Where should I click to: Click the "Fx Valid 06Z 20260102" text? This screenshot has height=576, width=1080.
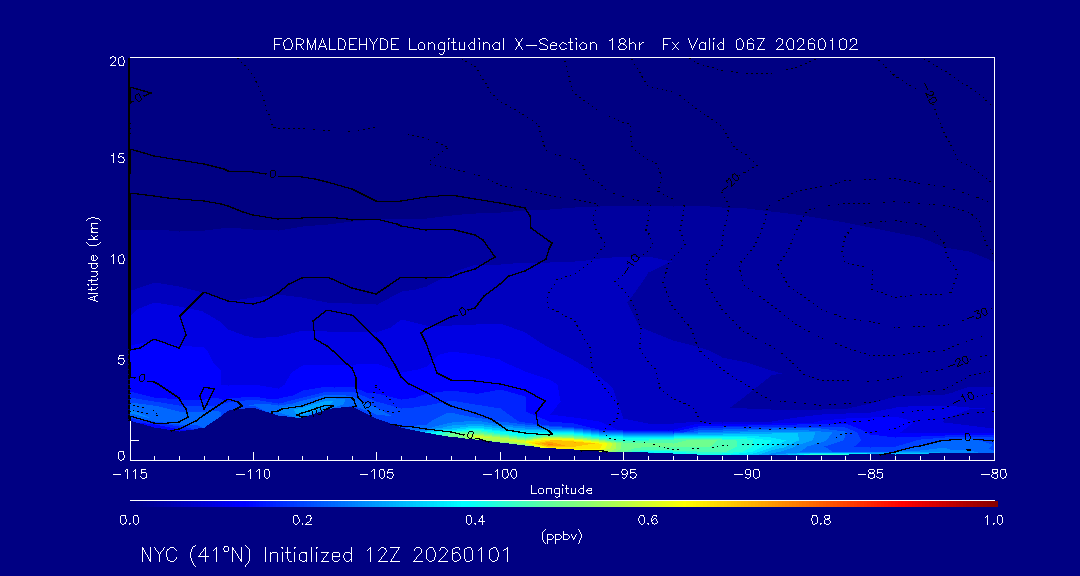tap(760, 45)
